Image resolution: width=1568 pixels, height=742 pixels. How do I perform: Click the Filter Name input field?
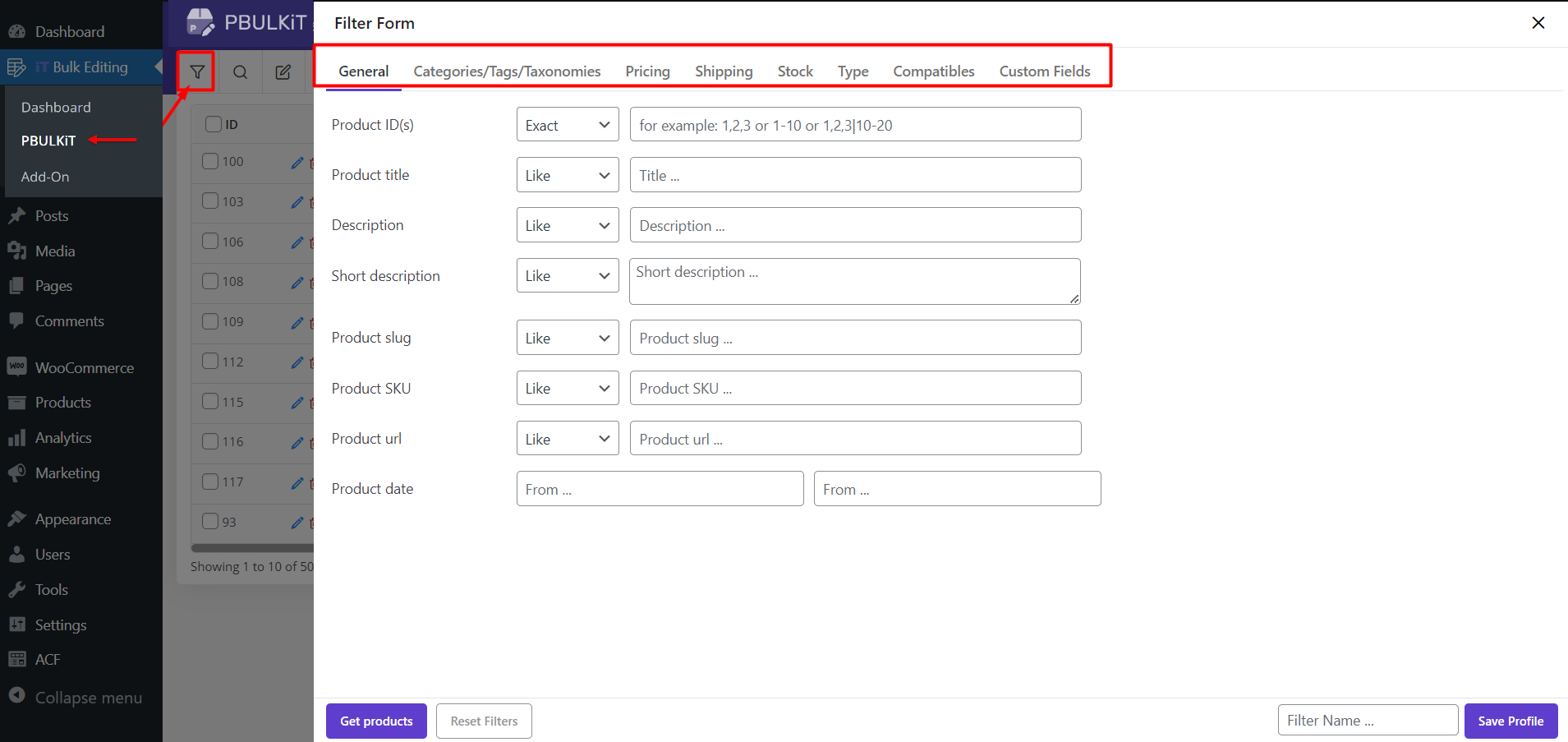point(1368,720)
